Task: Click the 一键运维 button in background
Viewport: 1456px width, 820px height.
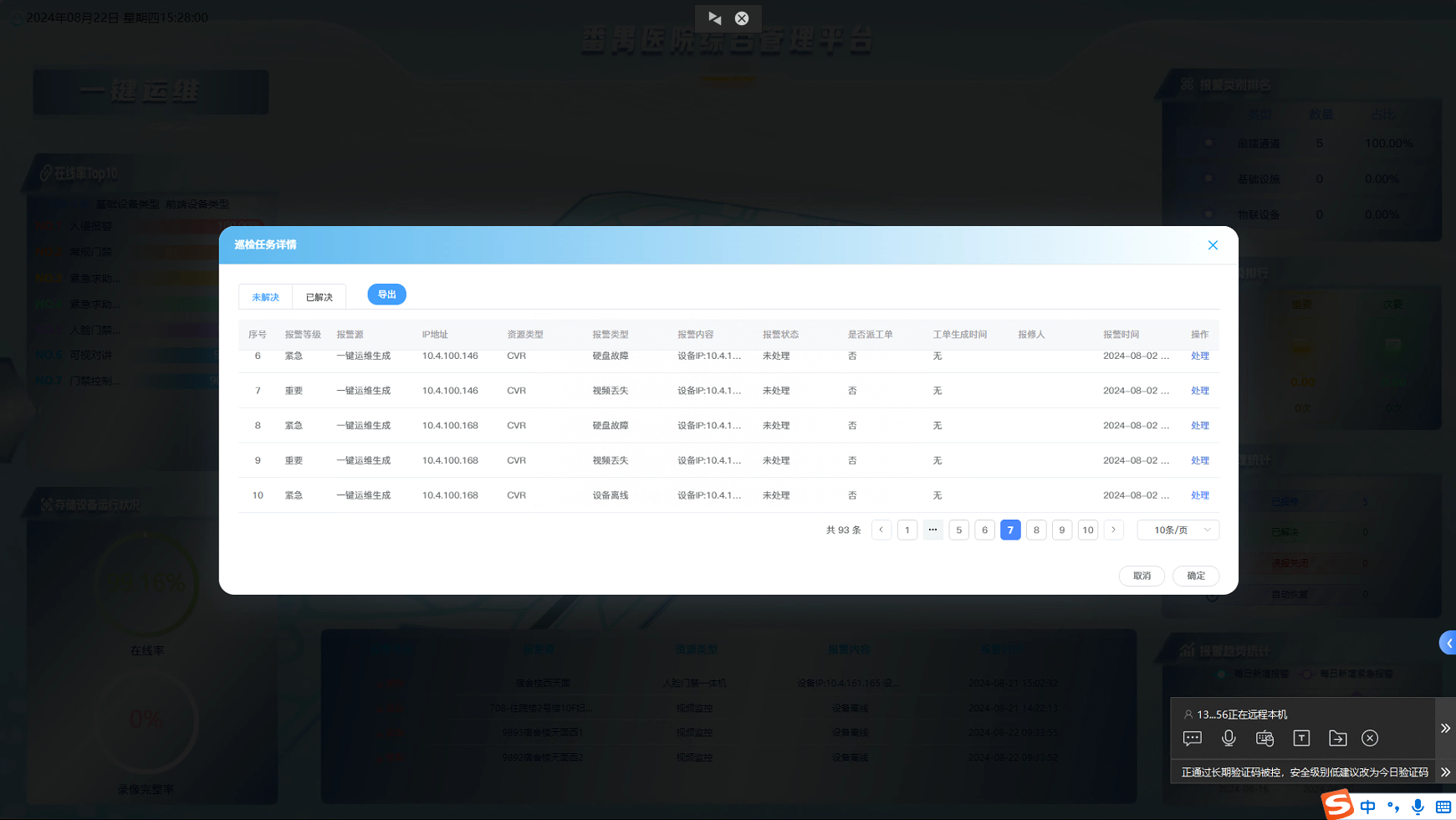Action: (151, 91)
